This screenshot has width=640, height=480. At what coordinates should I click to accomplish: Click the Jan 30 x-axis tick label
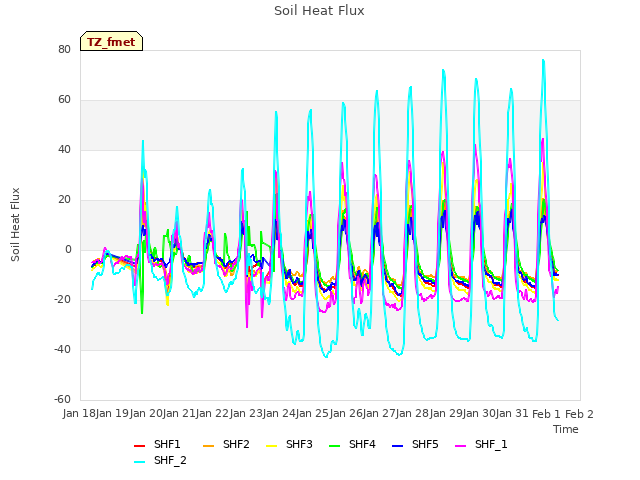pos(479,413)
